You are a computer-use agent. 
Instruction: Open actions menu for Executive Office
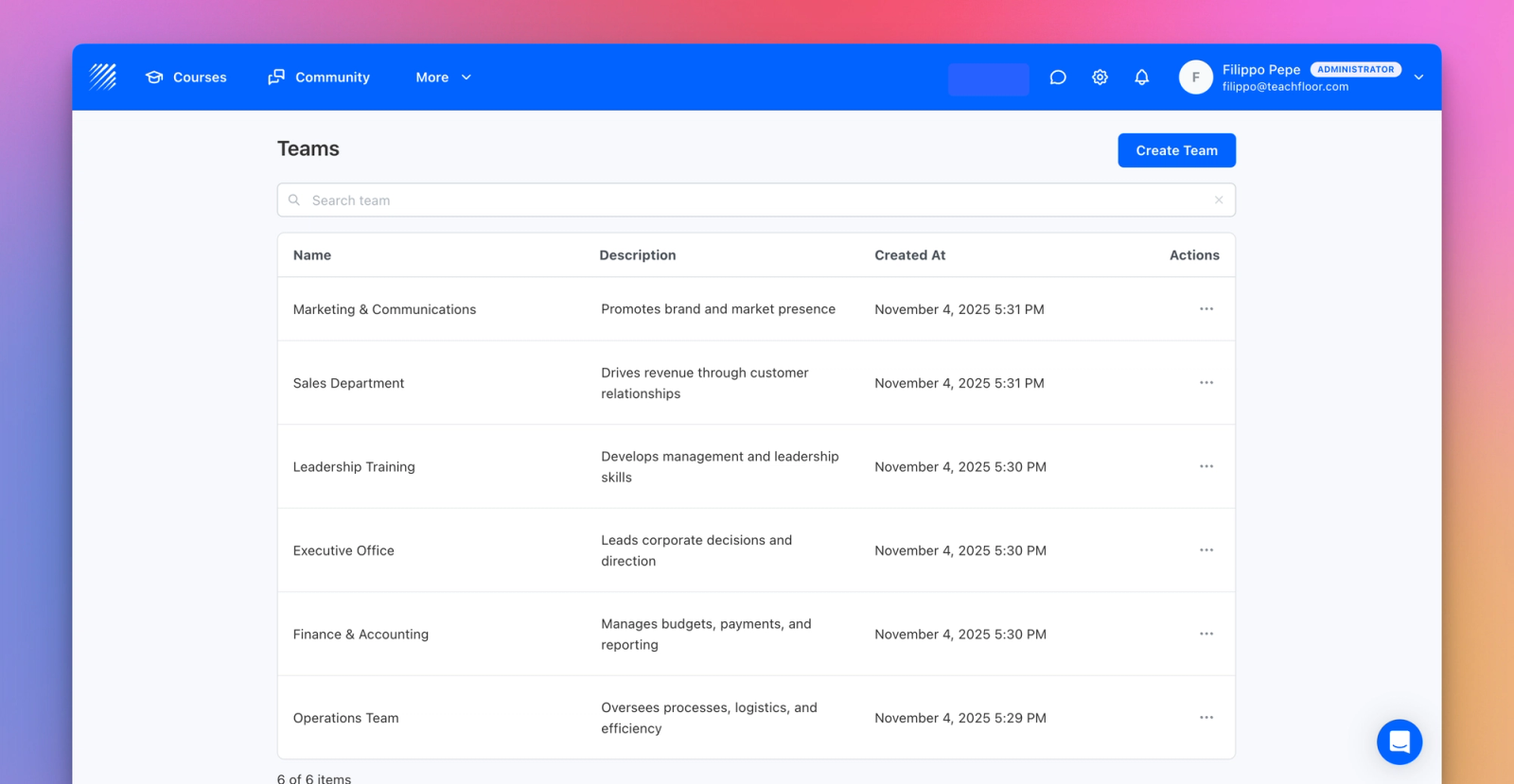pos(1206,550)
